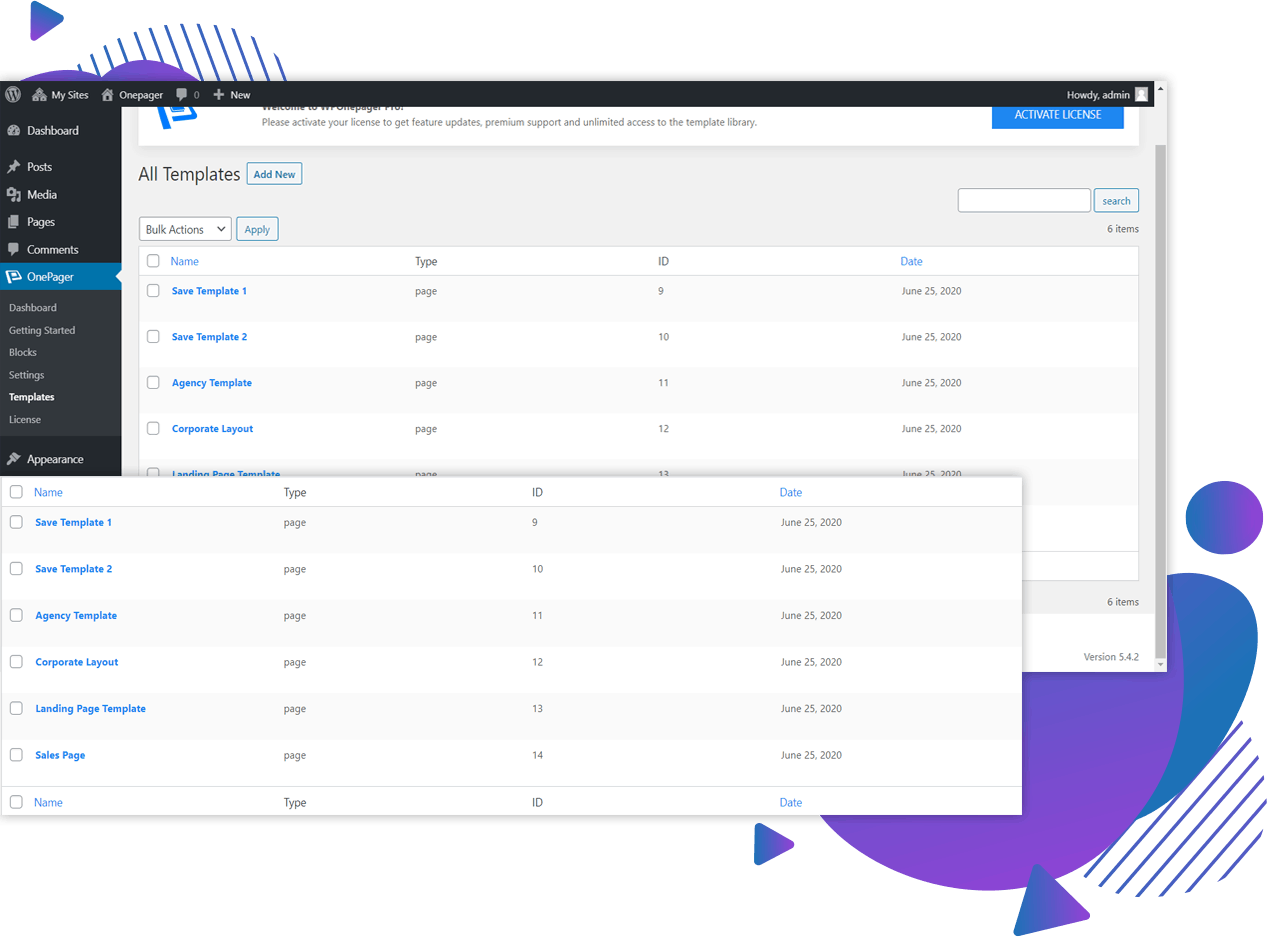Click footer Date link in front table
The height and width of the screenshot is (940, 1280).
pos(791,802)
